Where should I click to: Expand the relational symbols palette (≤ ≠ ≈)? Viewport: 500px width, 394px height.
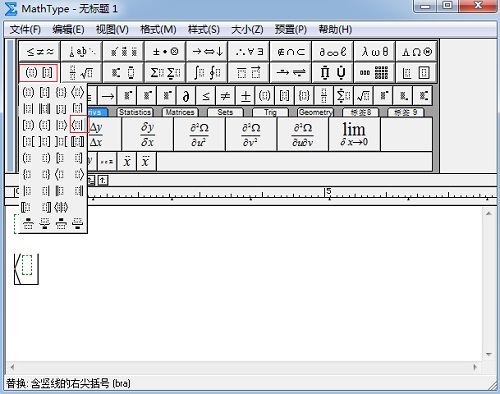point(40,52)
